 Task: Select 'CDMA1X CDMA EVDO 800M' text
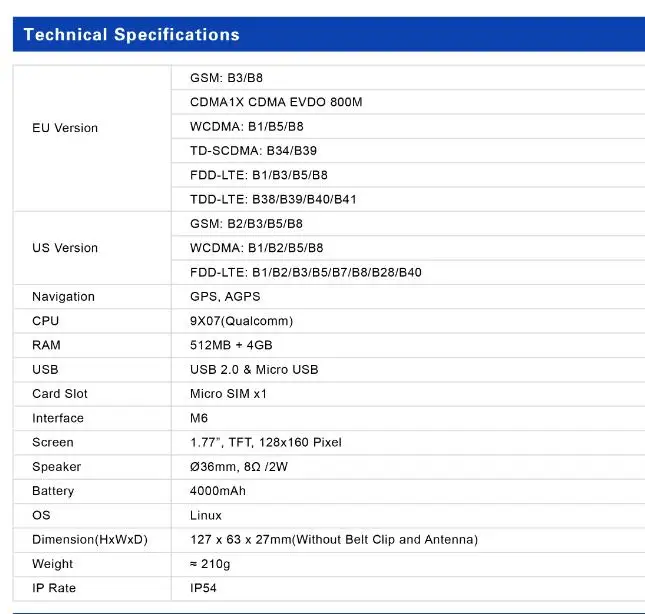(x=276, y=102)
